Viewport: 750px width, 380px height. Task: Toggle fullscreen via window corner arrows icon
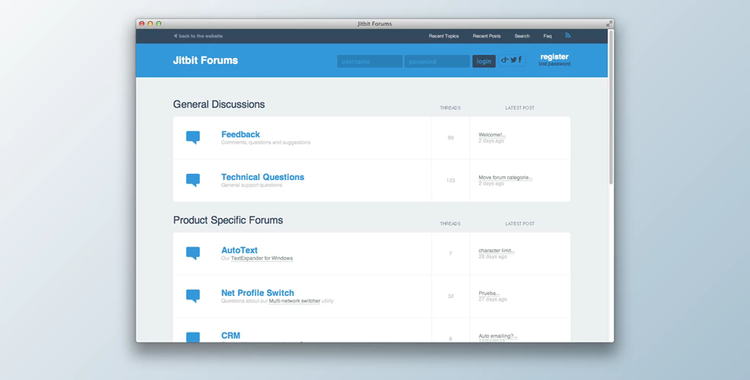tap(609, 23)
